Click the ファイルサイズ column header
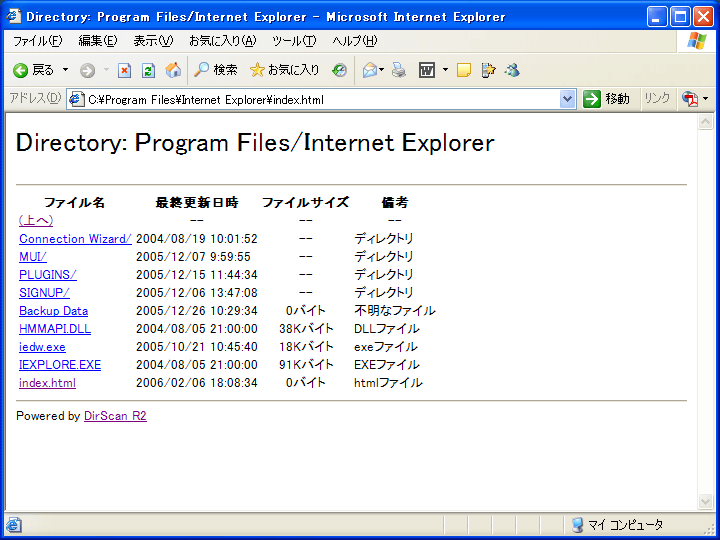Viewport: 720px width, 540px height. tap(305, 202)
